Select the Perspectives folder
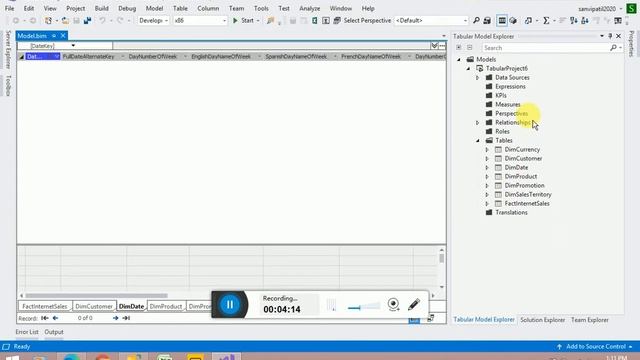The height and width of the screenshot is (360, 640). pyautogui.click(x=511, y=113)
